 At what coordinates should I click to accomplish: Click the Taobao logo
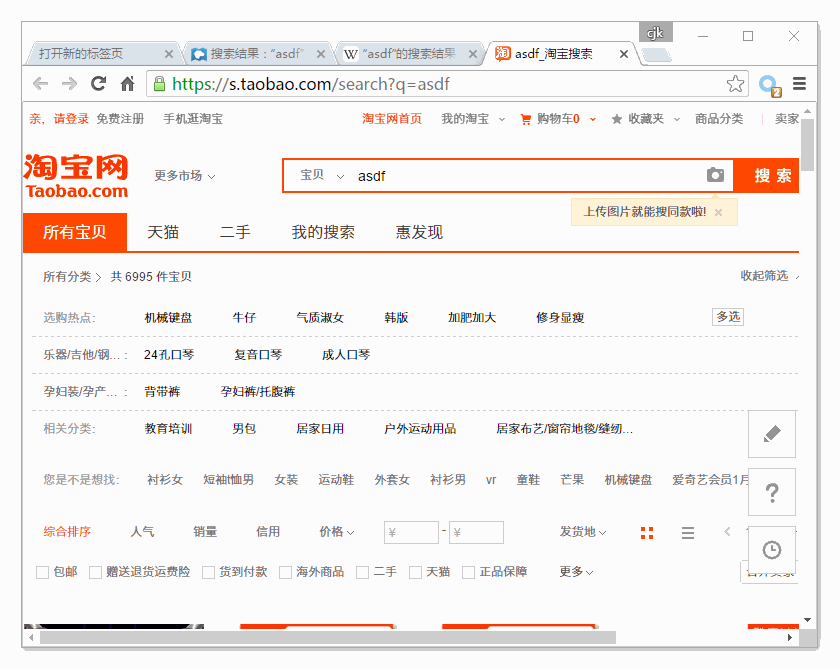click(76, 176)
